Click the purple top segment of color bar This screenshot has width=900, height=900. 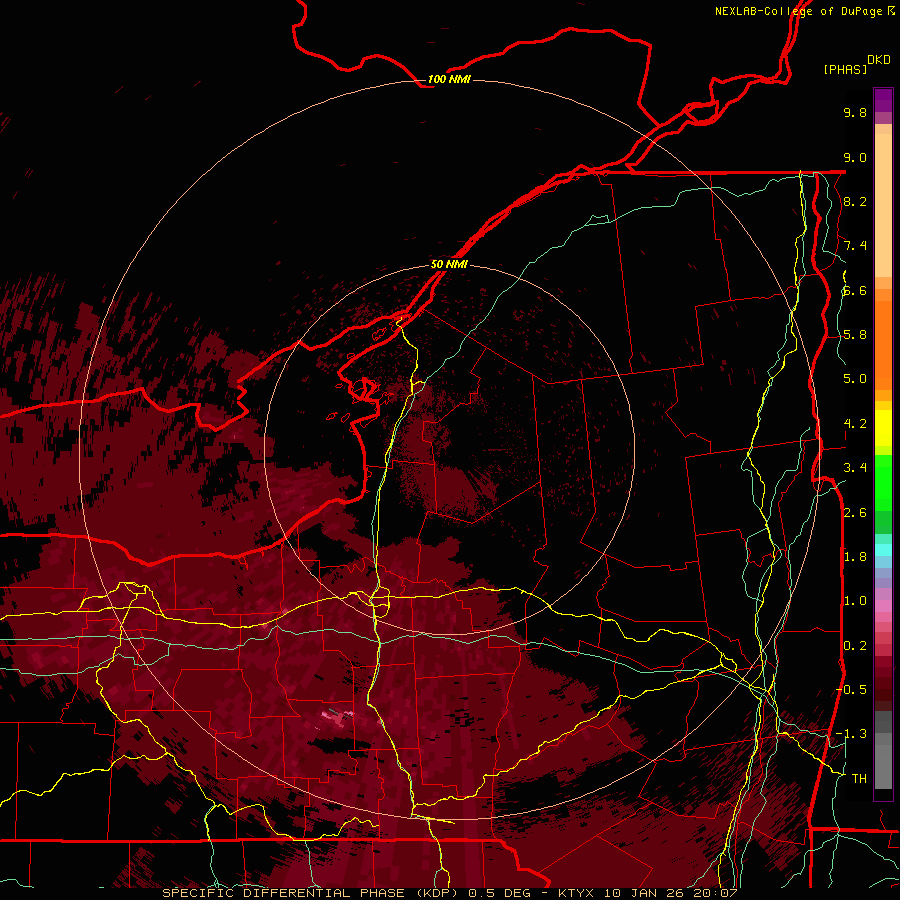(x=883, y=100)
